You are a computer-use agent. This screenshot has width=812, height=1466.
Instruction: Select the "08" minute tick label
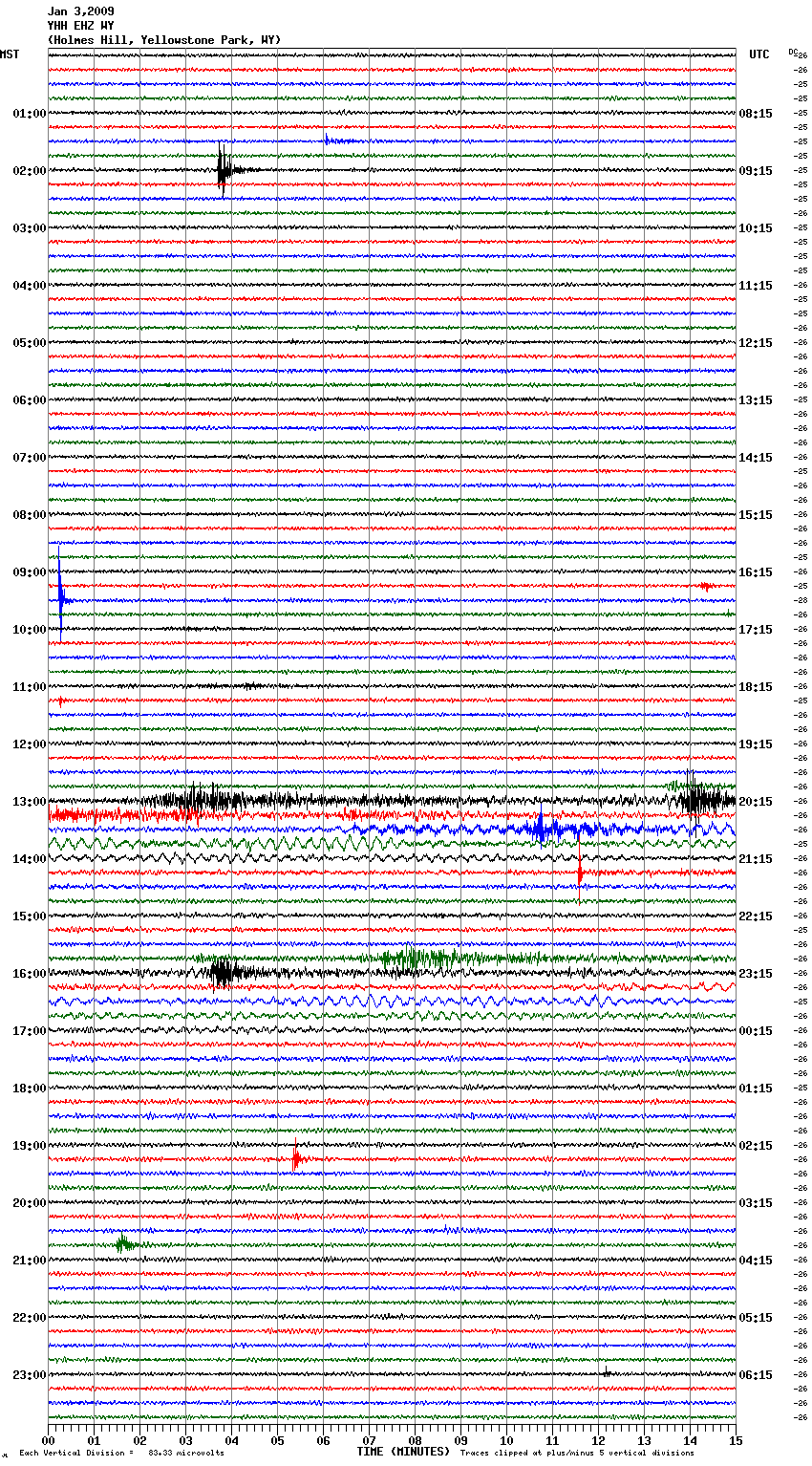[x=415, y=1440]
